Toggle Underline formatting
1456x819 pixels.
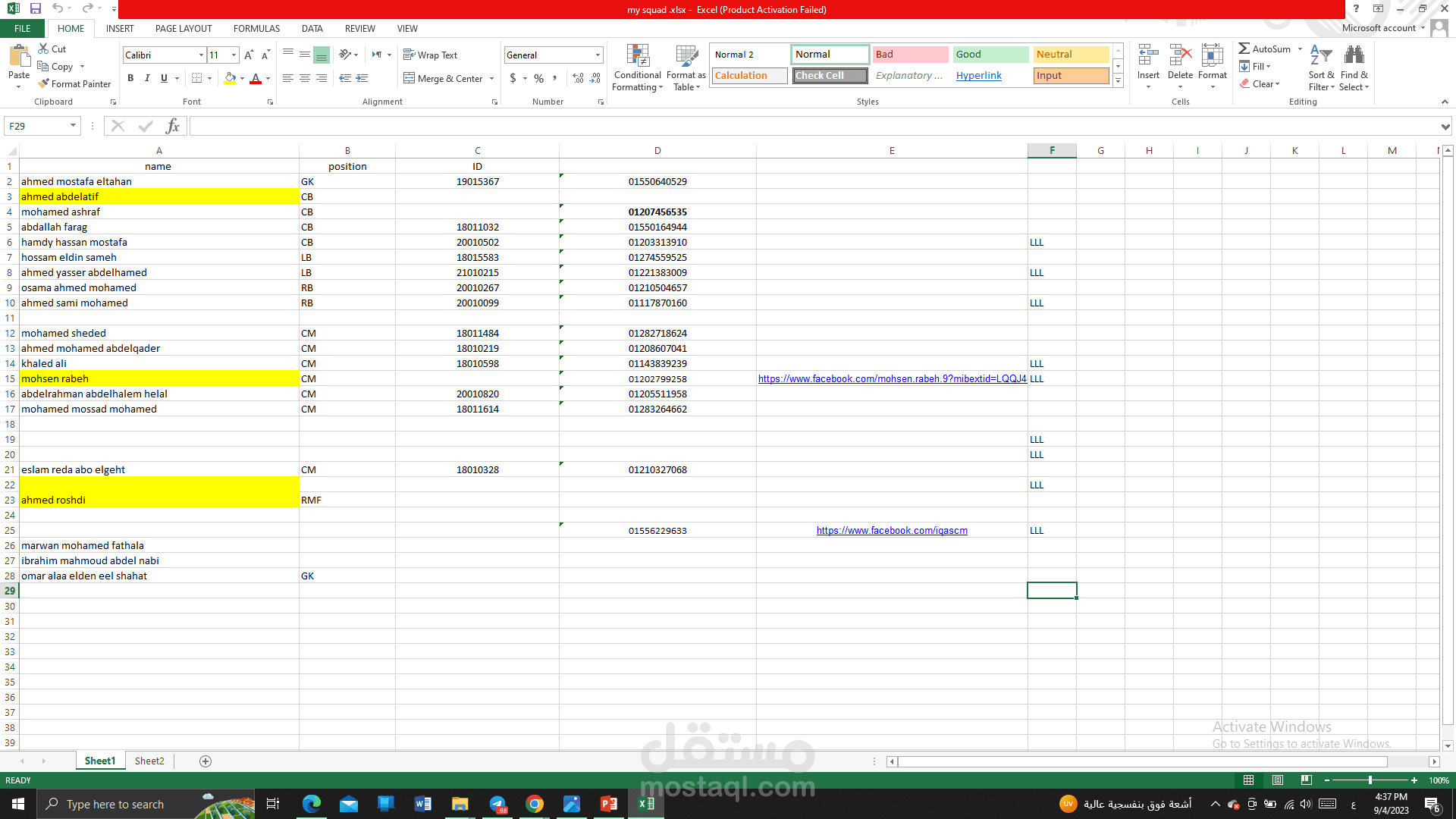tap(164, 78)
